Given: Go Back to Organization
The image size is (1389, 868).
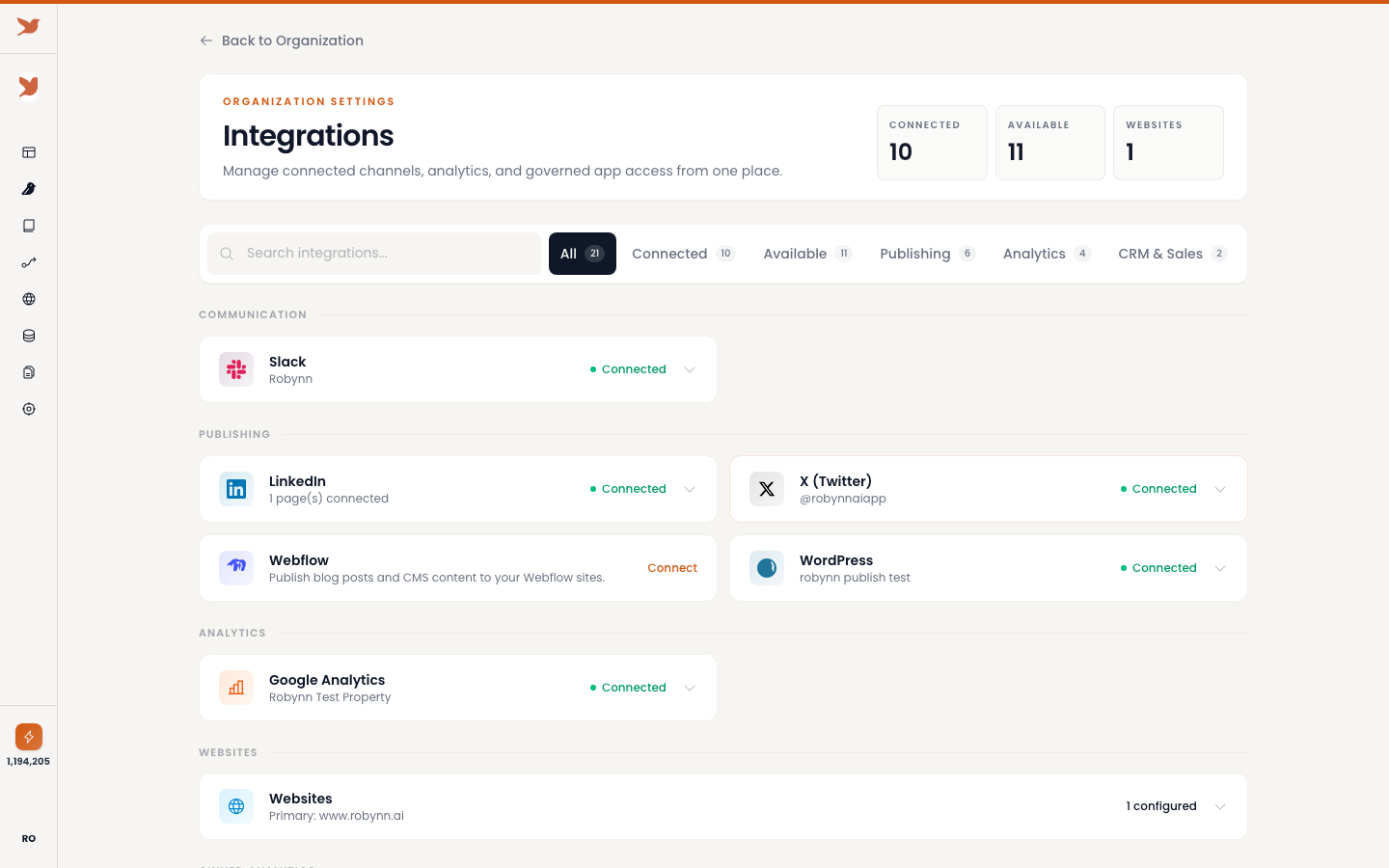Looking at the screenshot, I should click(x=282, y=41).
